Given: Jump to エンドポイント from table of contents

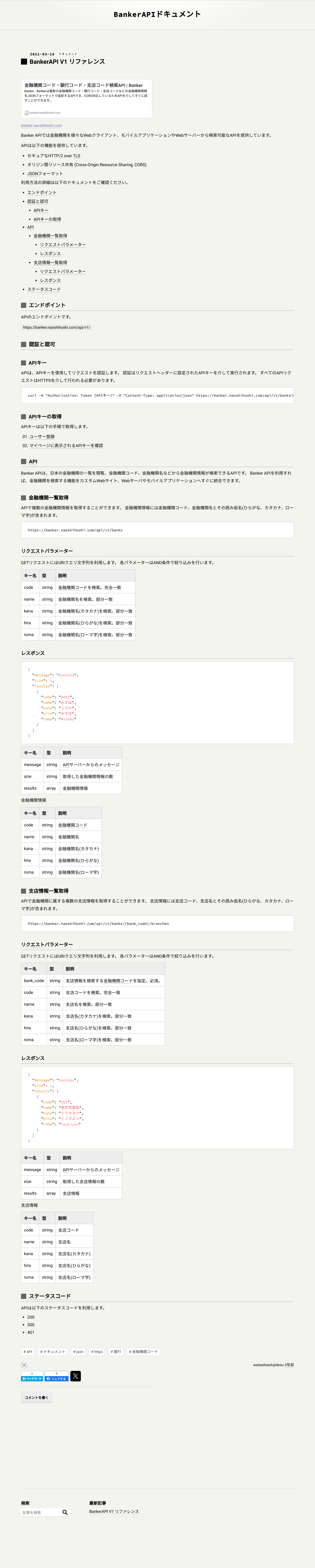Looking at the screenshot, I should click(x=42, y=192).
